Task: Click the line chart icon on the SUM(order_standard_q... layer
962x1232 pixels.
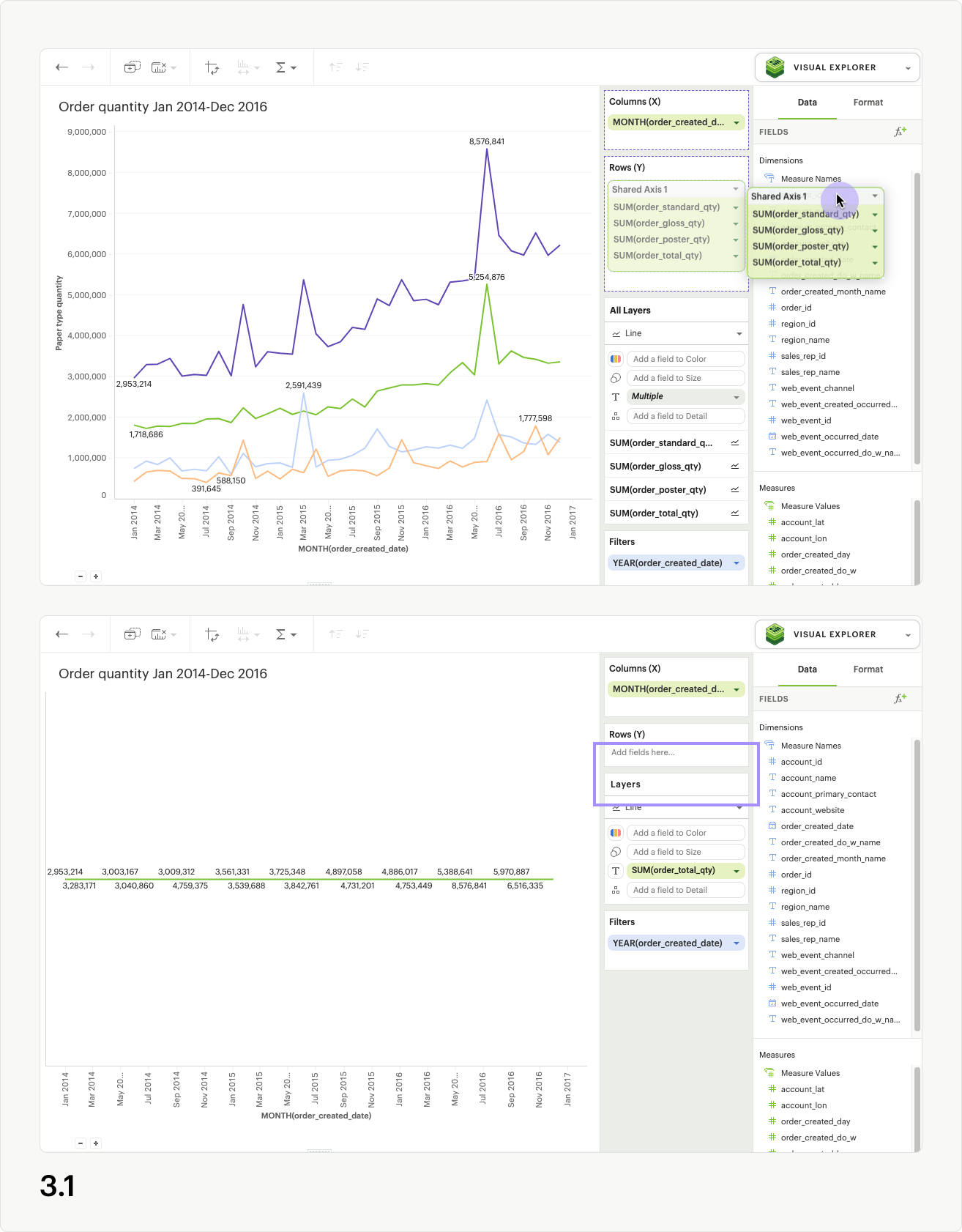Action: (x=734, y=443)
